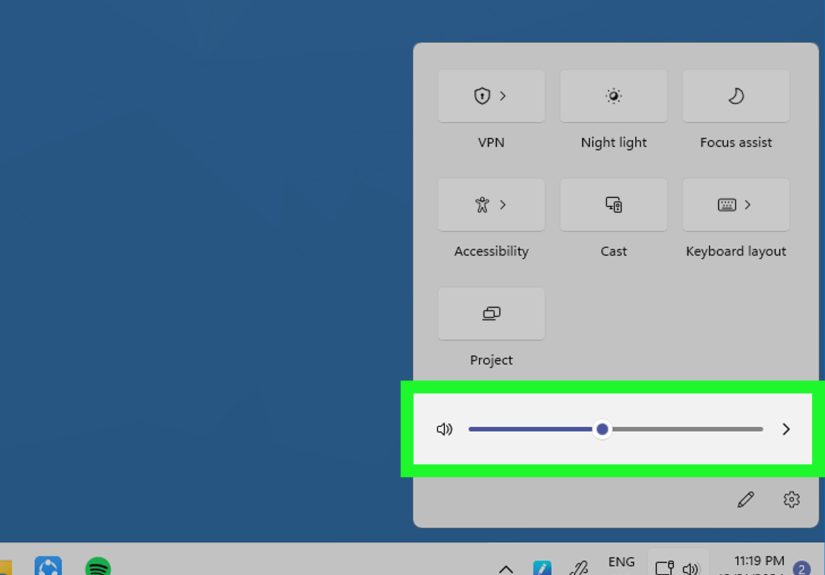Screen dimensions: 825x575
Task: Open the blue app icon on taskbar
Action: 48,567
